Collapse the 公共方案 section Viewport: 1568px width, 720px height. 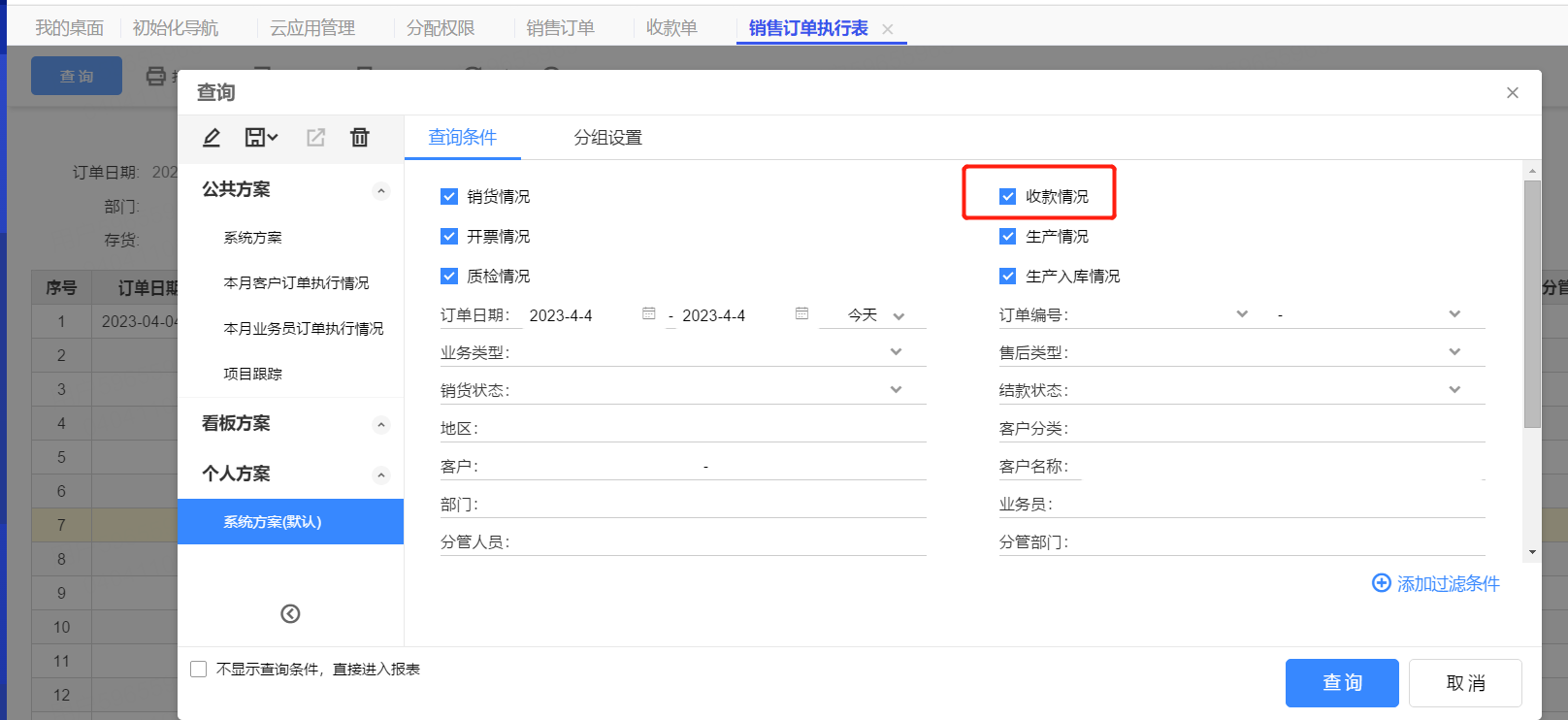[x=381, y=191]
